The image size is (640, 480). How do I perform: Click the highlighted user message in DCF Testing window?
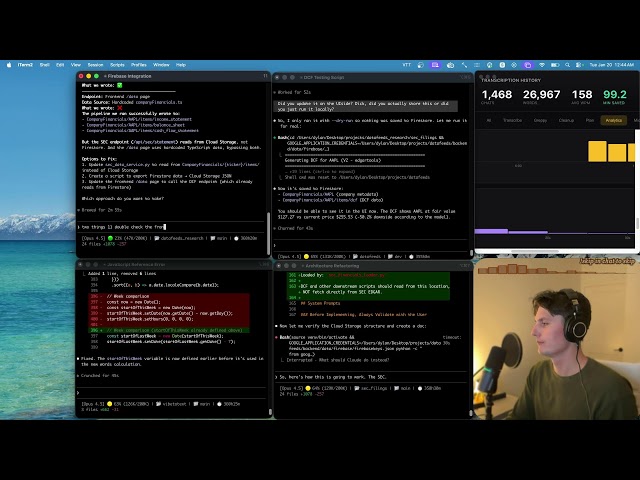point(365,106)
